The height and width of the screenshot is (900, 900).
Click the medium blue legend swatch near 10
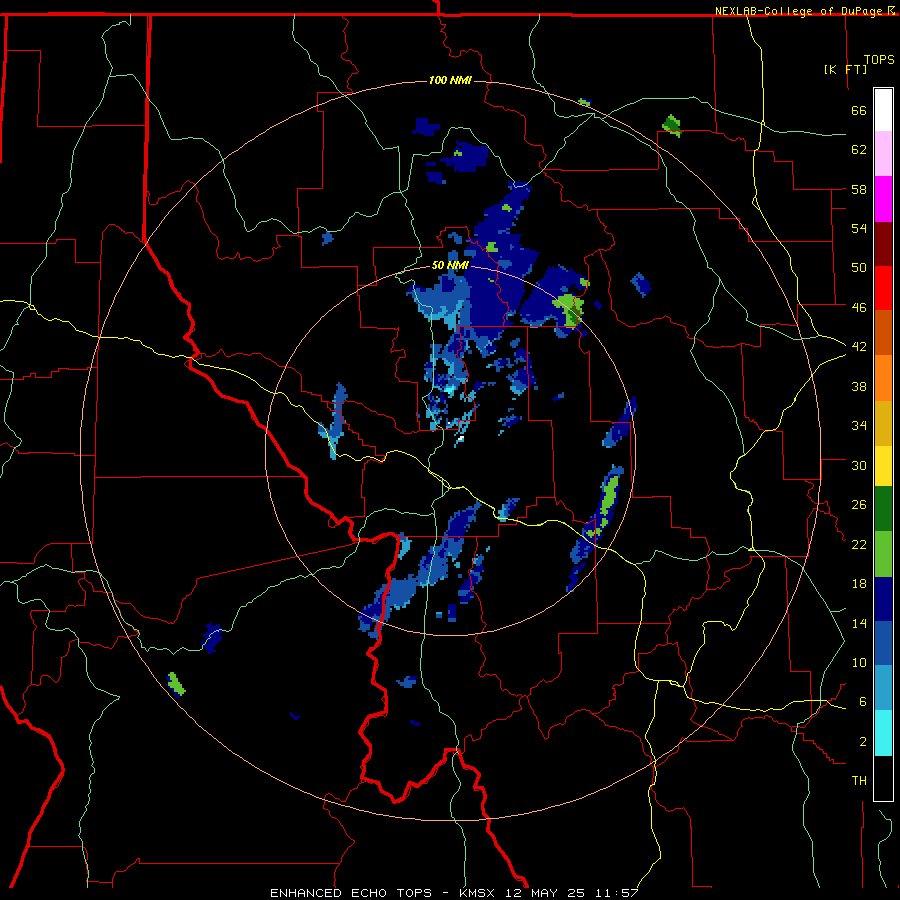pos(883,644)
